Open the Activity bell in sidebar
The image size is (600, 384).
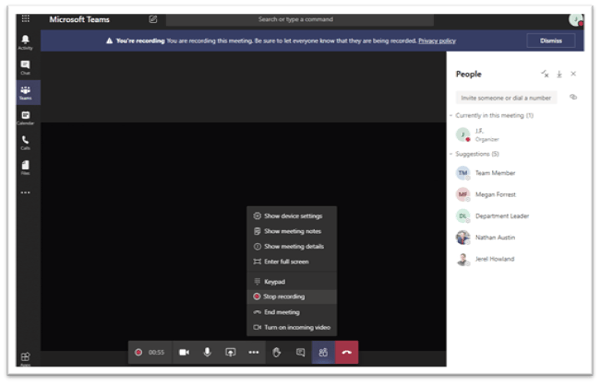(x=25, y=42)
